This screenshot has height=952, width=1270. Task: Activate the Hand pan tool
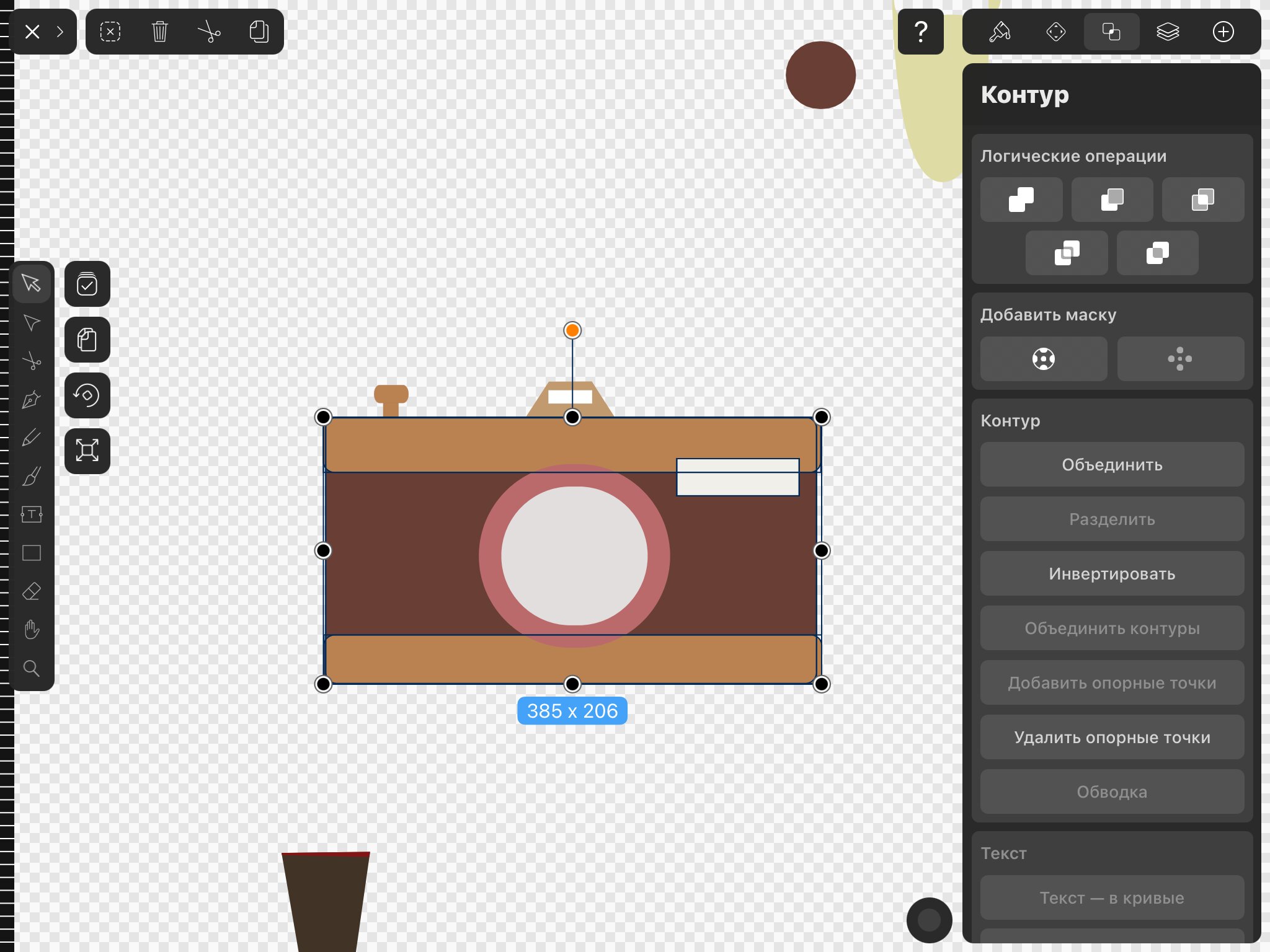32,630
